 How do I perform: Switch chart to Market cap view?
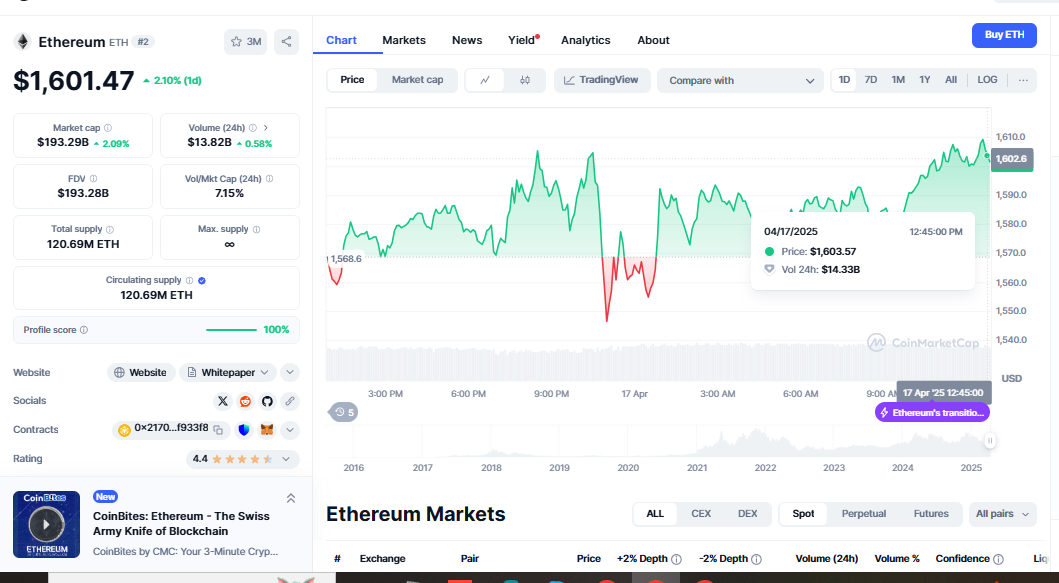click(x=417, y=80)
